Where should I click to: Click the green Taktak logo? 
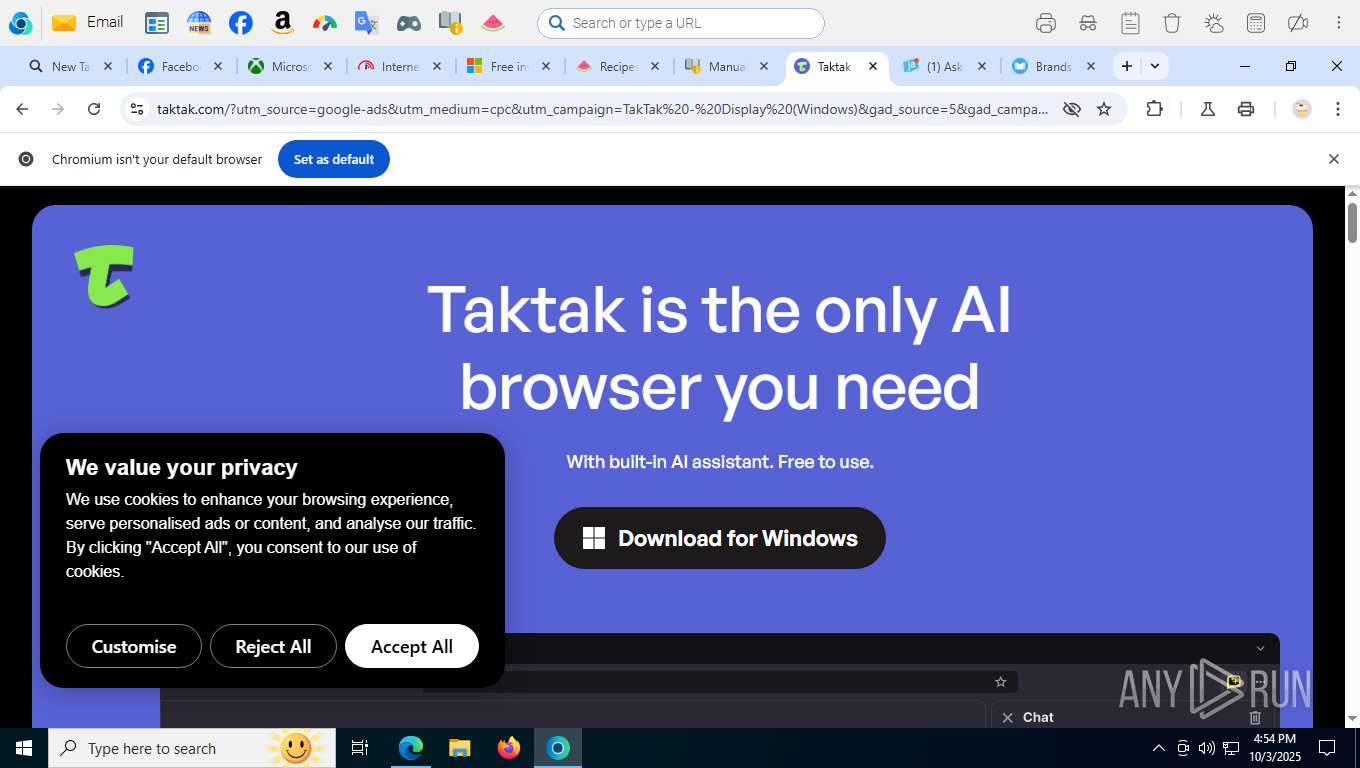click(104, 276)
